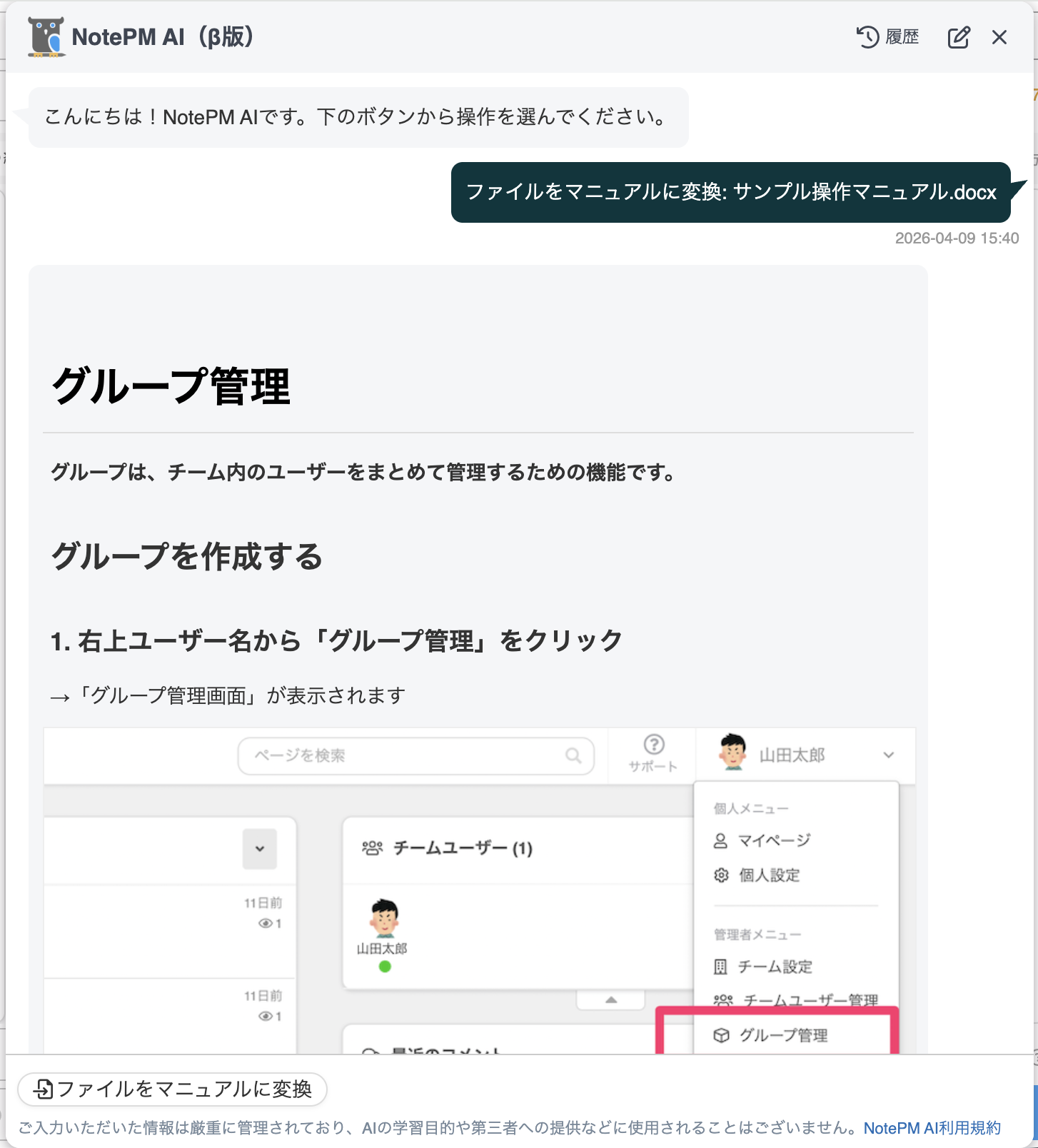Open the NotePM AI利用規約 link
This screenshot has height=1148, width=1038.
[x=932, y=1128]
